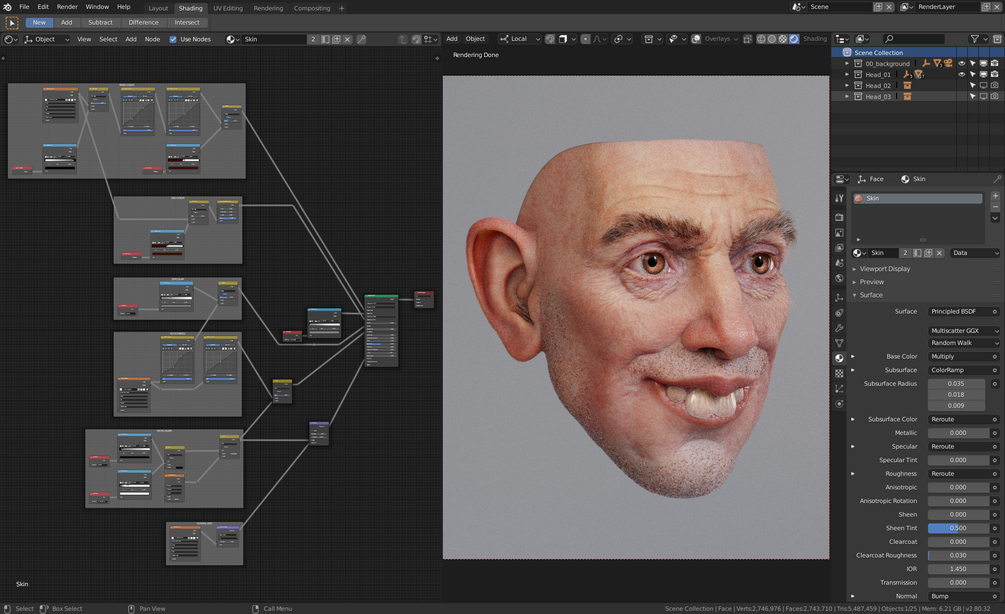
Task: Add a material slot with plus icon
Action: [995, 197]
